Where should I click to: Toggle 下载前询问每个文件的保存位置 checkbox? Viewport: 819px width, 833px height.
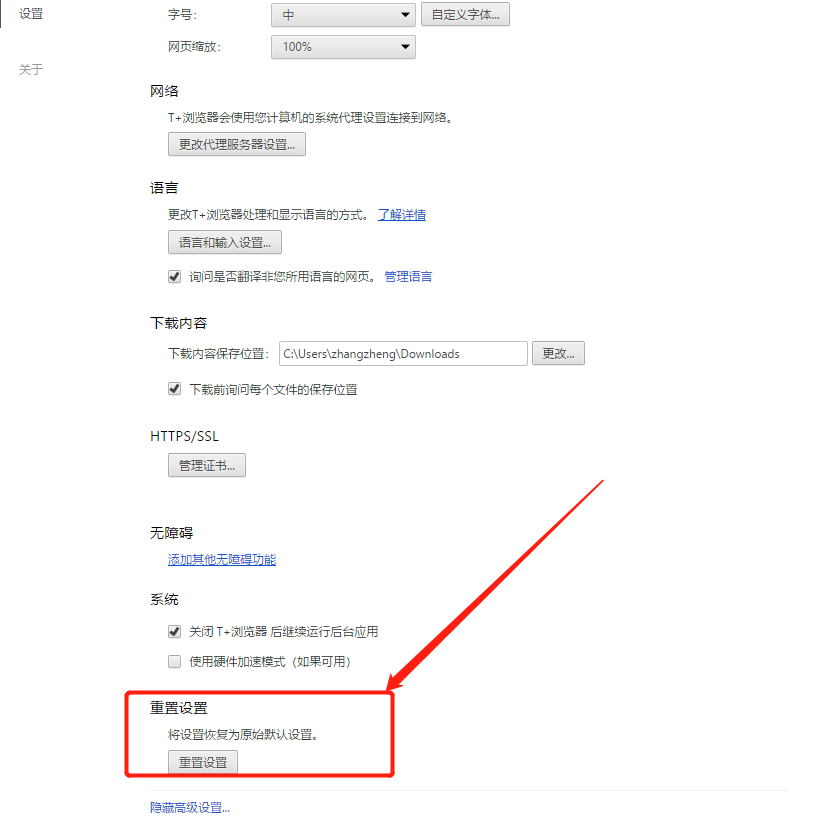click(174, 389)
